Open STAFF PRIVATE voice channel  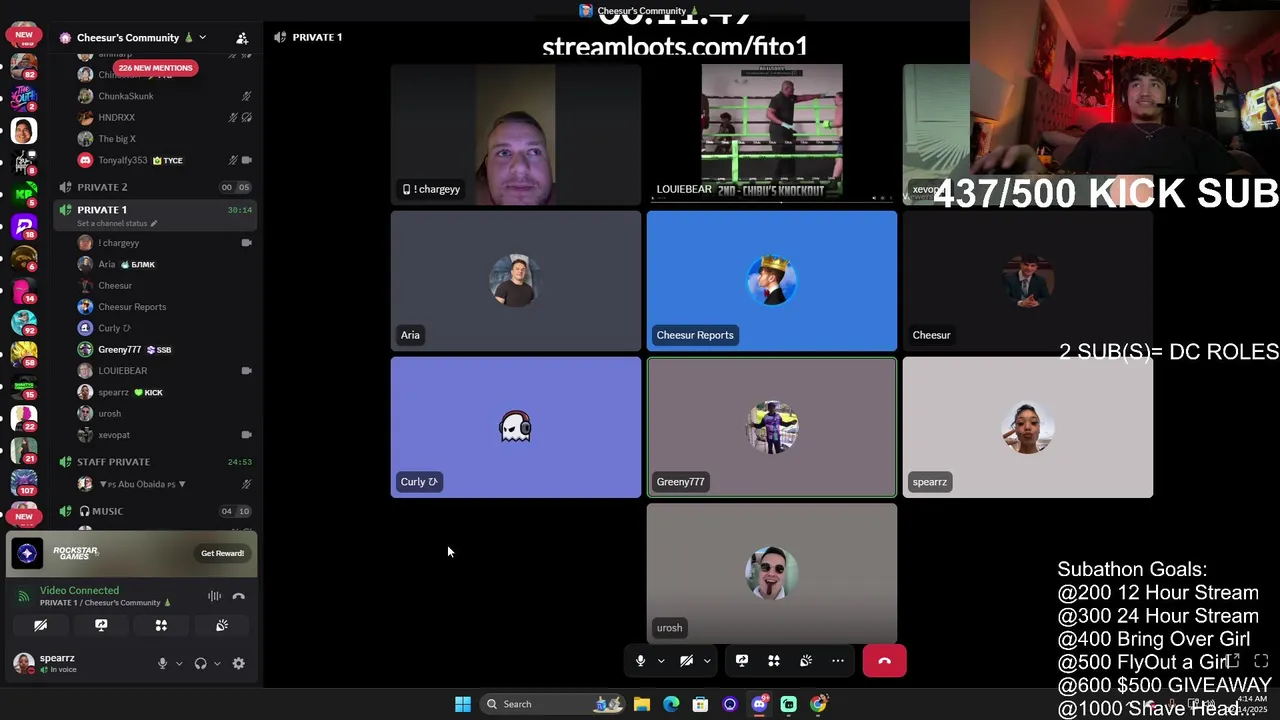[x=155, y=462]
